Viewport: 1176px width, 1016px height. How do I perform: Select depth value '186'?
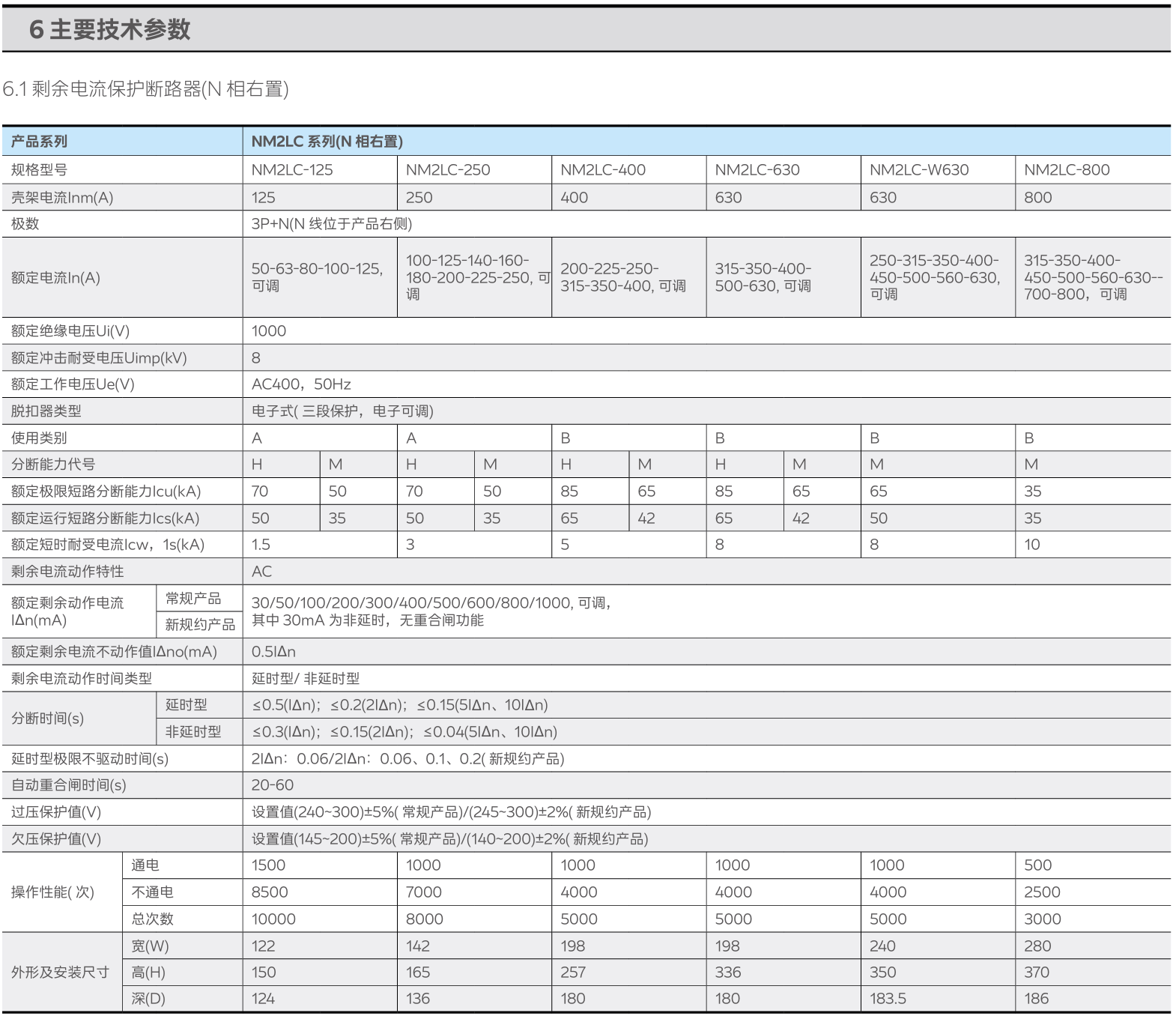(x=1037, y=999)
